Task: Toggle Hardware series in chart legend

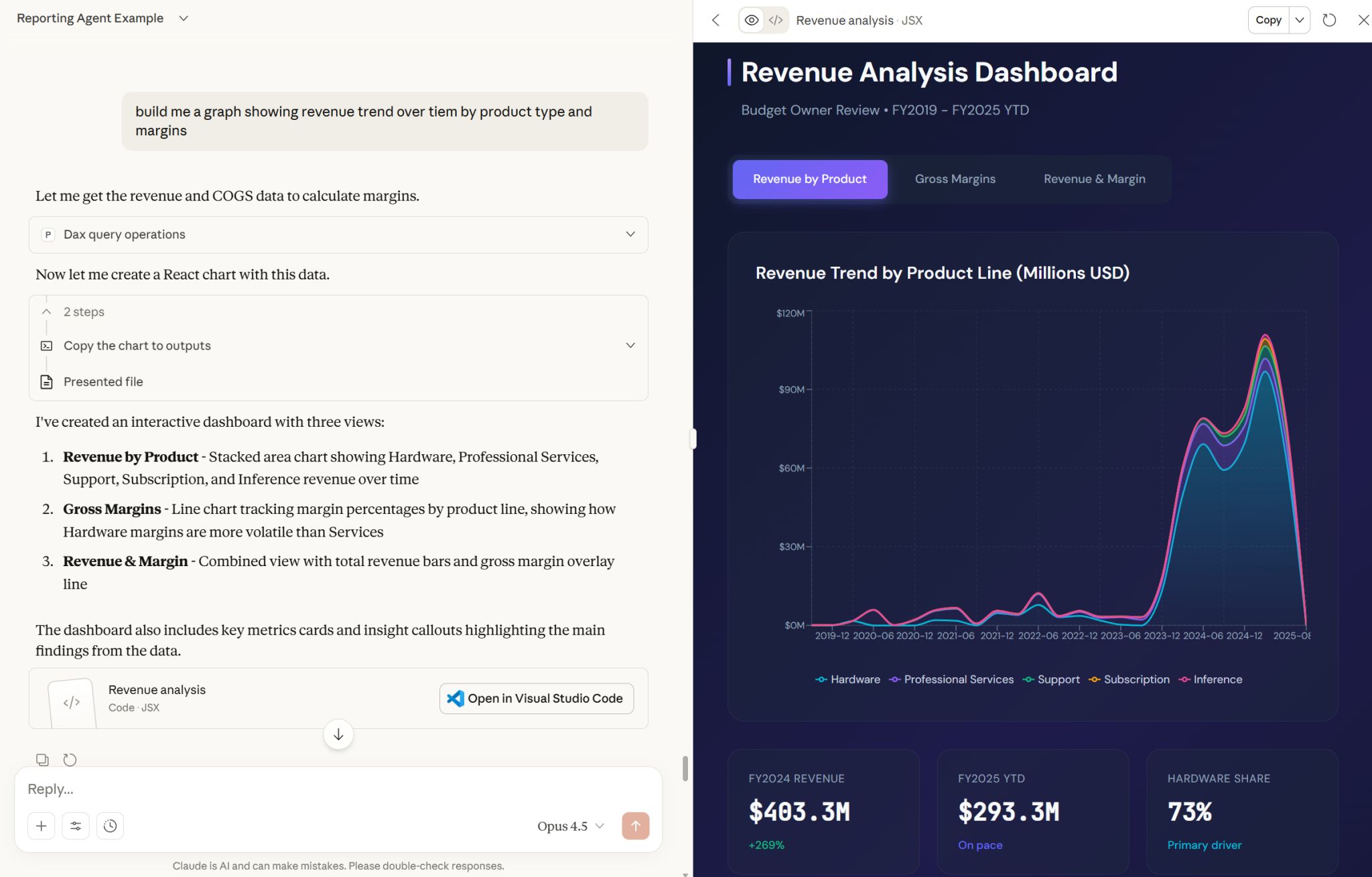Action: pyautogui.click(x=848, y=679)
